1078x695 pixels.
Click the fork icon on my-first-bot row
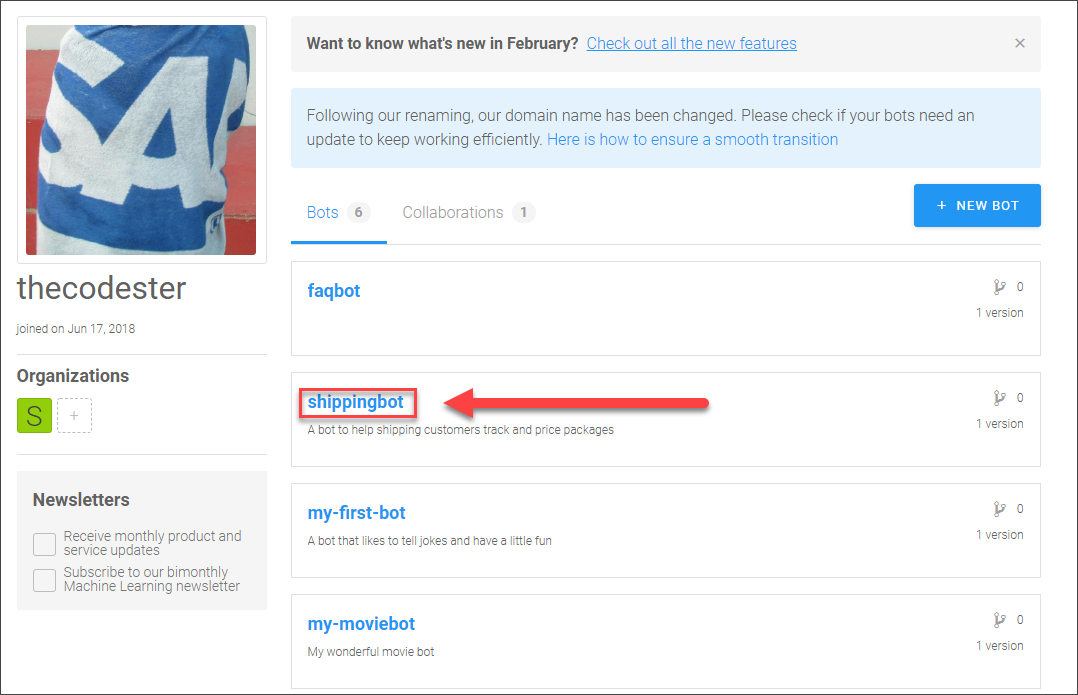pos(1000,509)
